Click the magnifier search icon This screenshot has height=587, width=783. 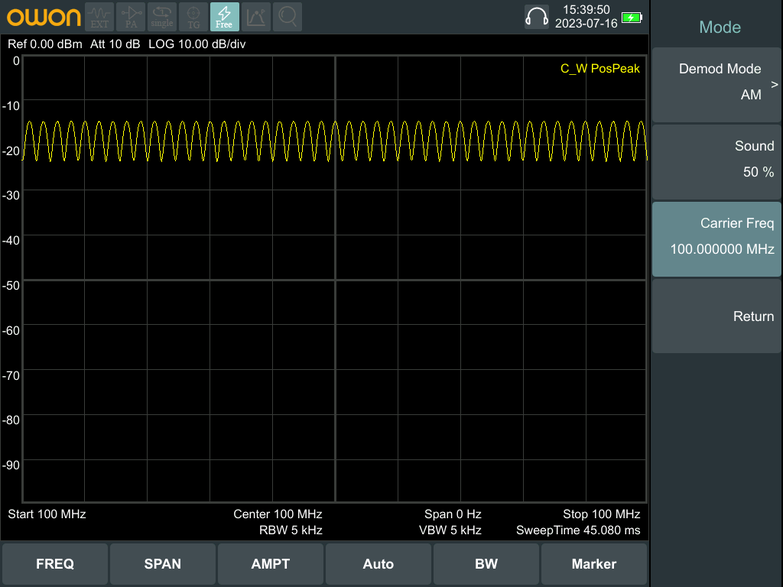(287, 17)
